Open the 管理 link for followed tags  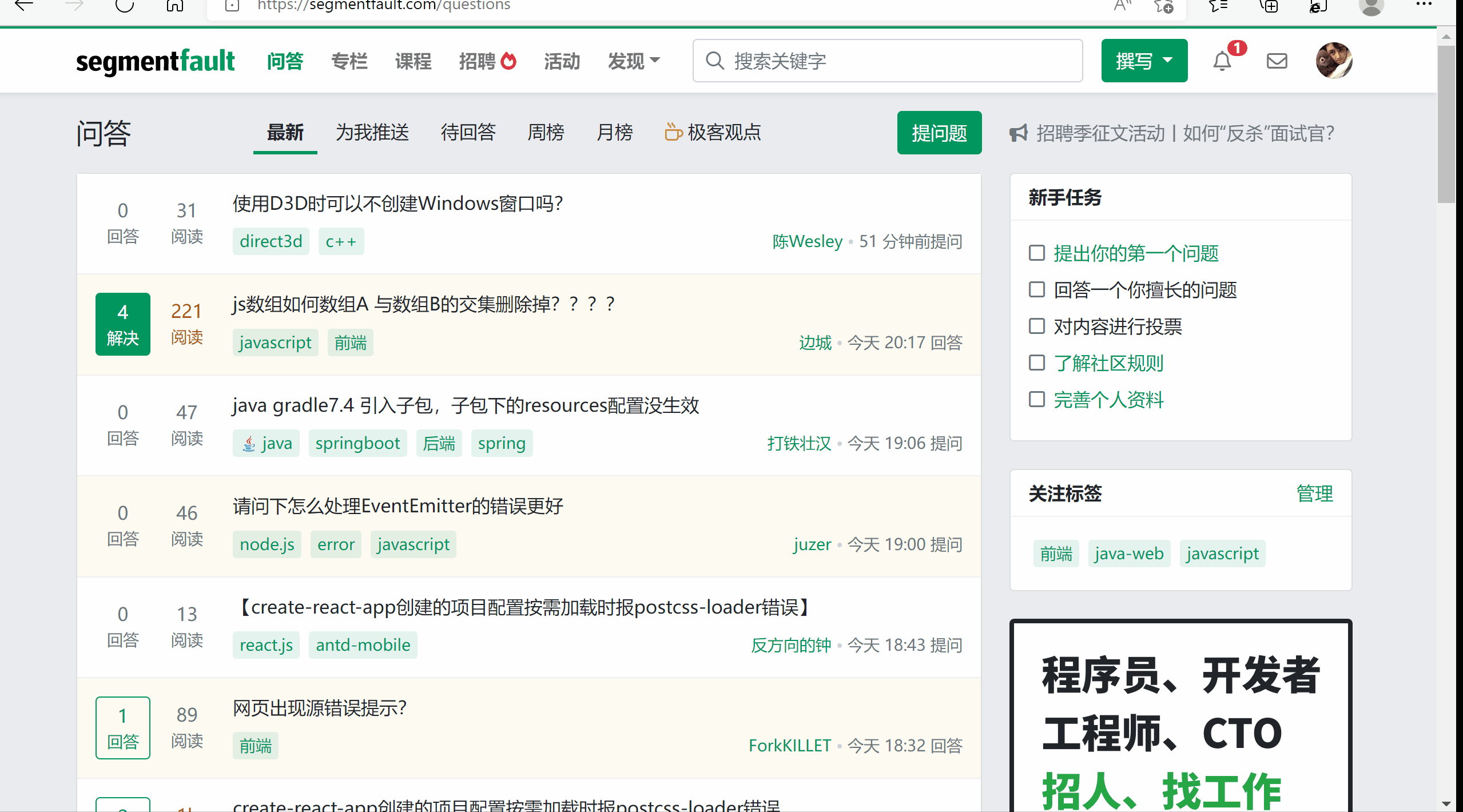coord(1314,493)
